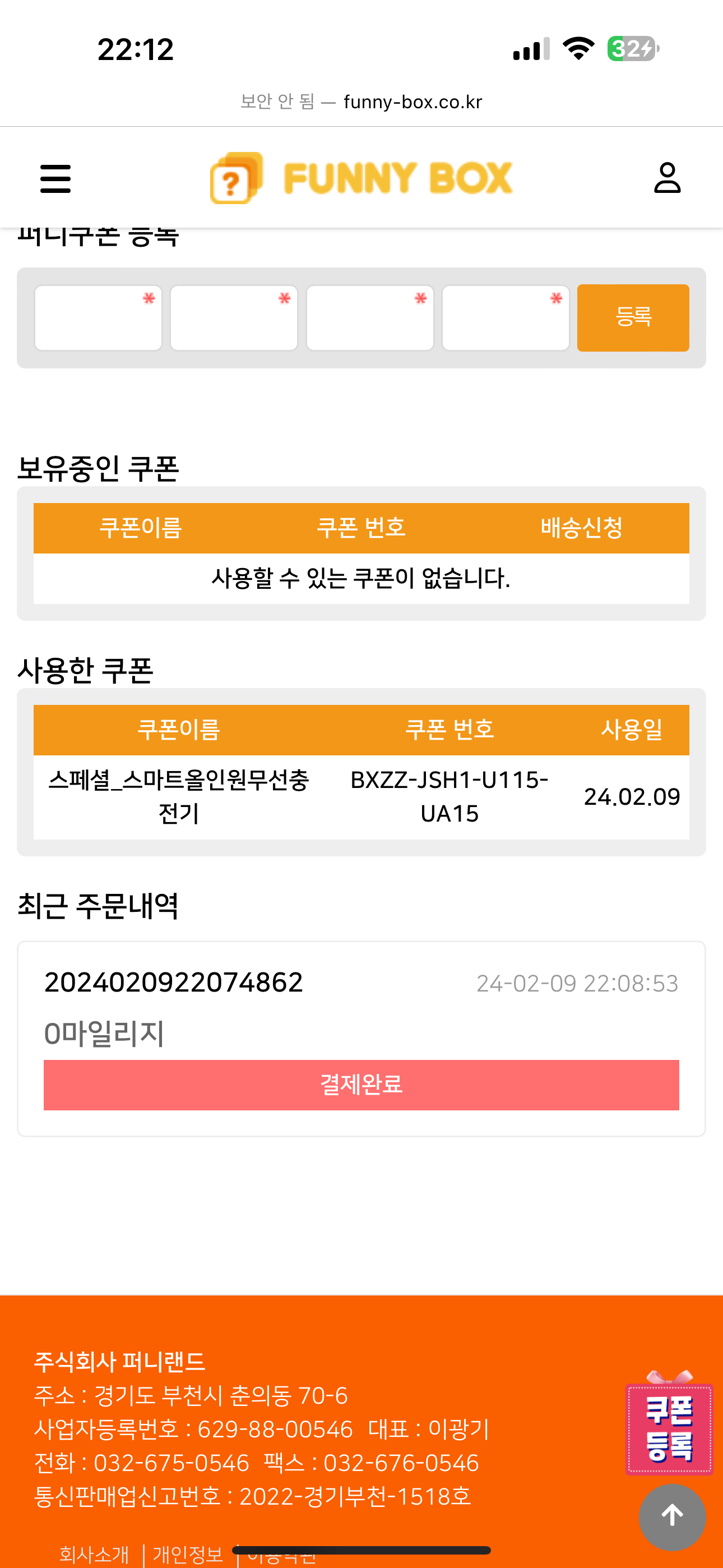Tap the 결제완료 payment status button

click(361, 1085)
